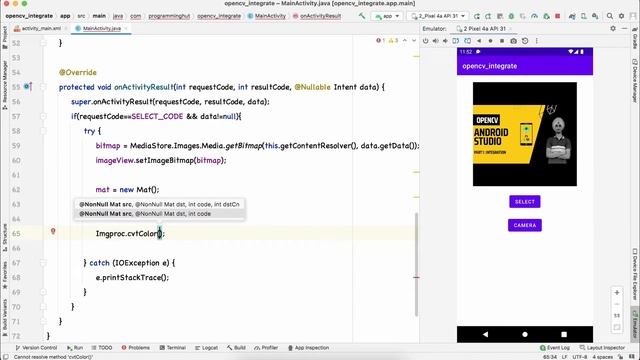Click the onActivityResult breadcrumb item
640x360 pixels.
pos(317,16)
